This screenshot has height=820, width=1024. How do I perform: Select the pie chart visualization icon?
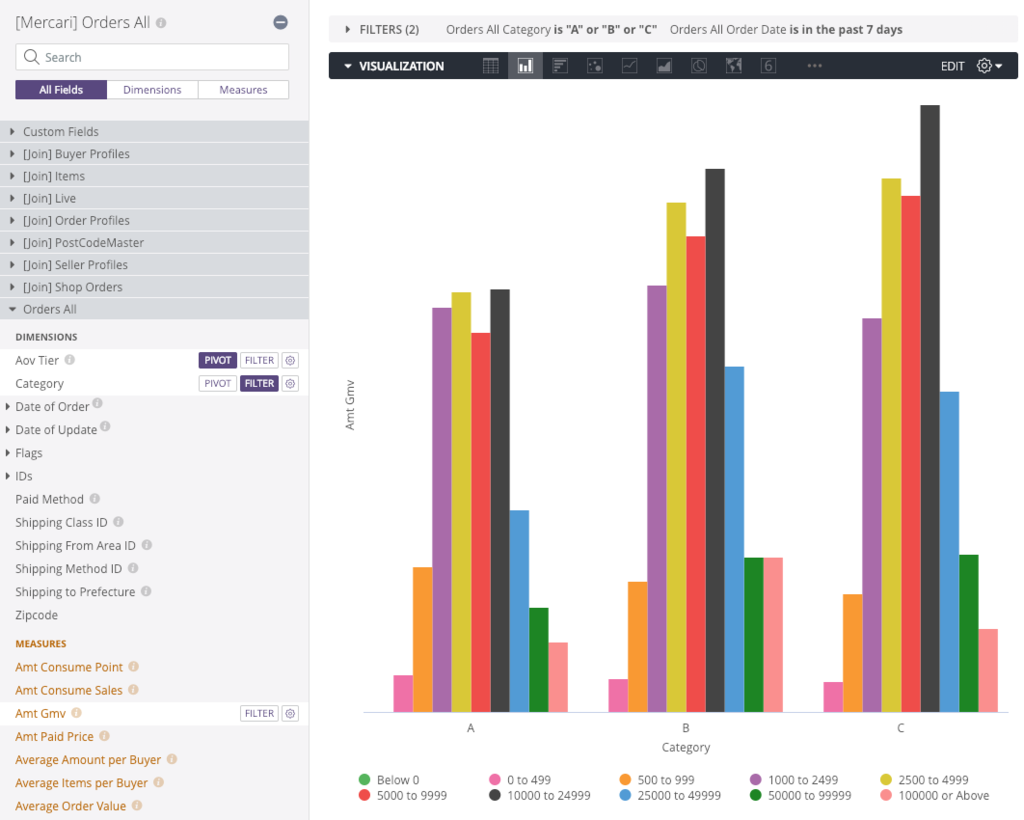click(x=699, y=66)
